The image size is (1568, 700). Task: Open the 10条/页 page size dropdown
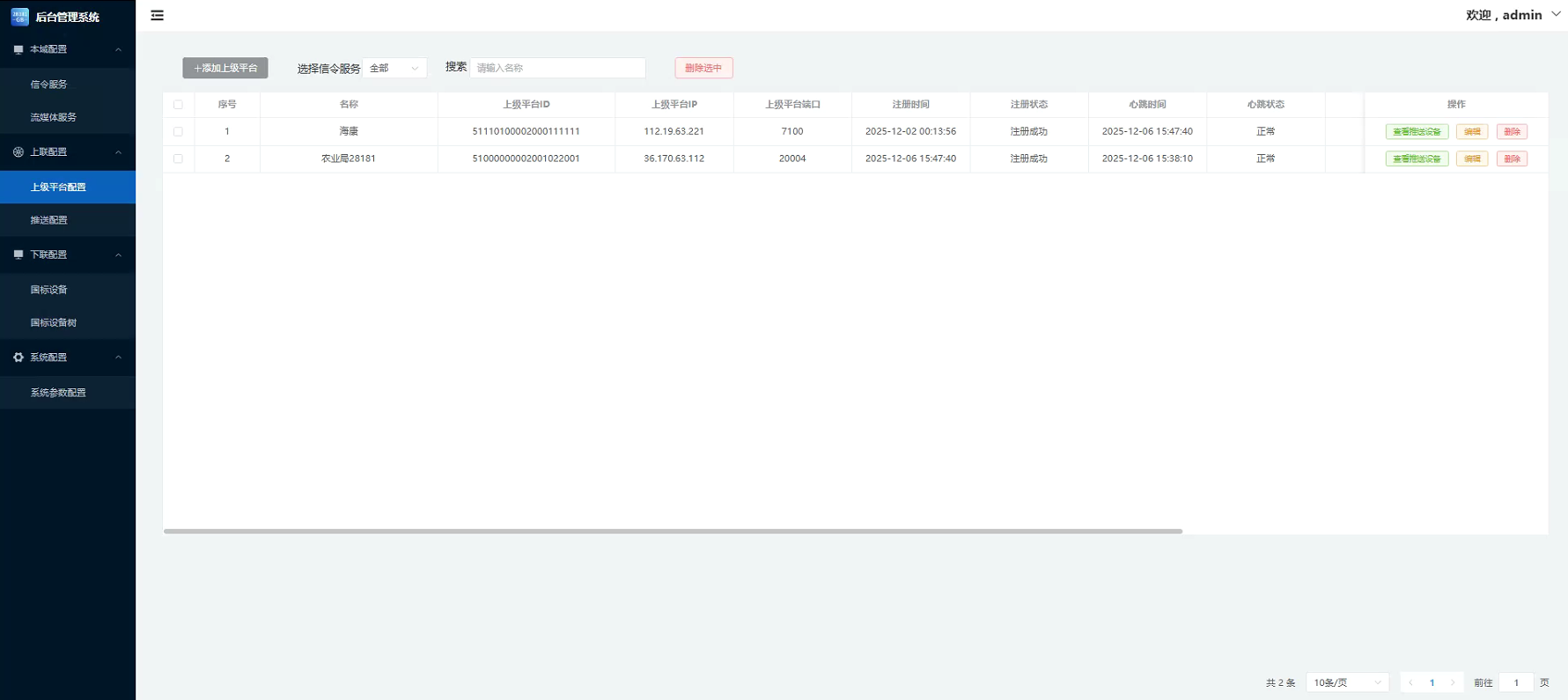click(1346, 682)
